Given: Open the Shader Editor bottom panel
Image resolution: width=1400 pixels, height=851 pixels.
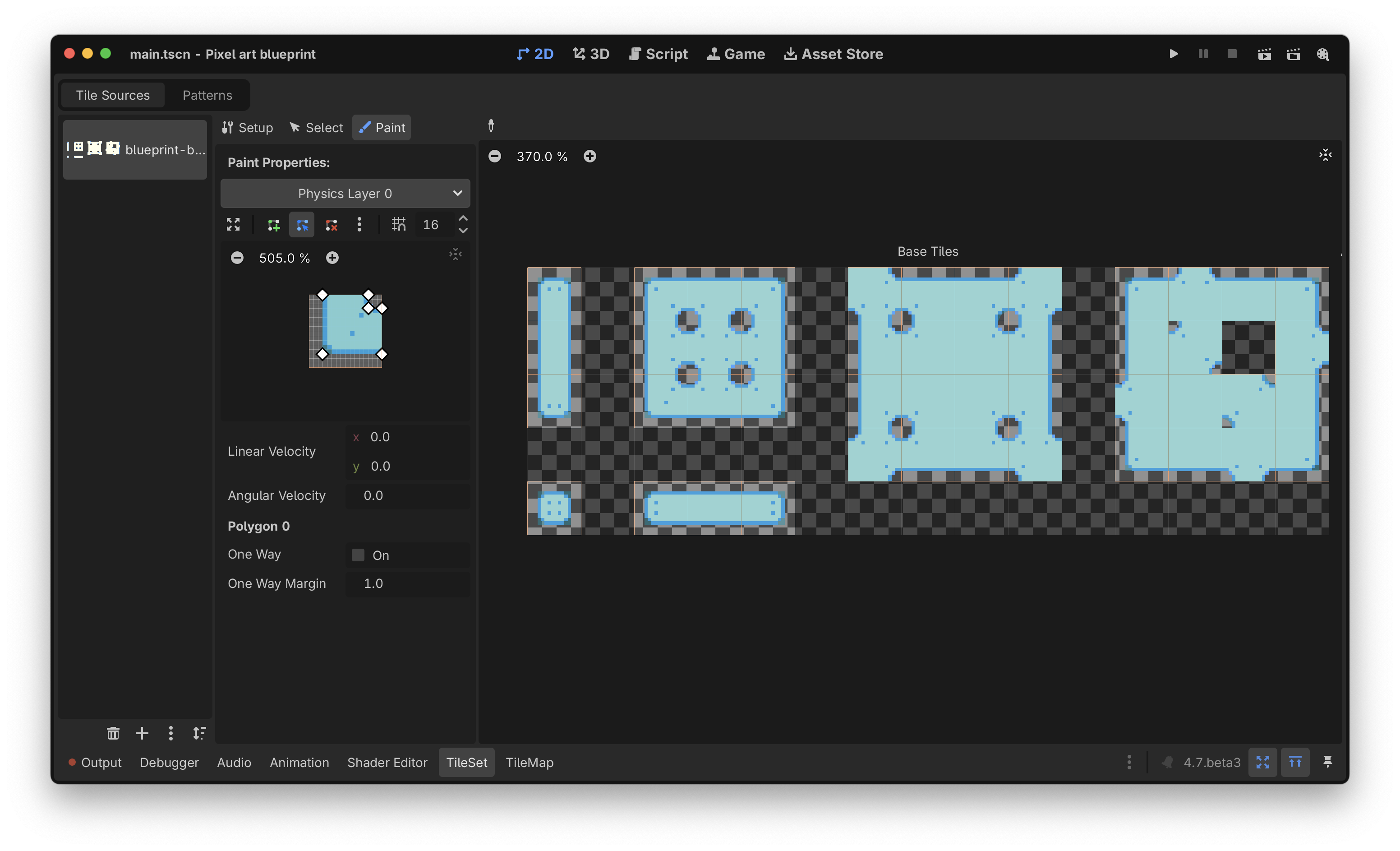Looking at the screenshot, I should (387, 762).
